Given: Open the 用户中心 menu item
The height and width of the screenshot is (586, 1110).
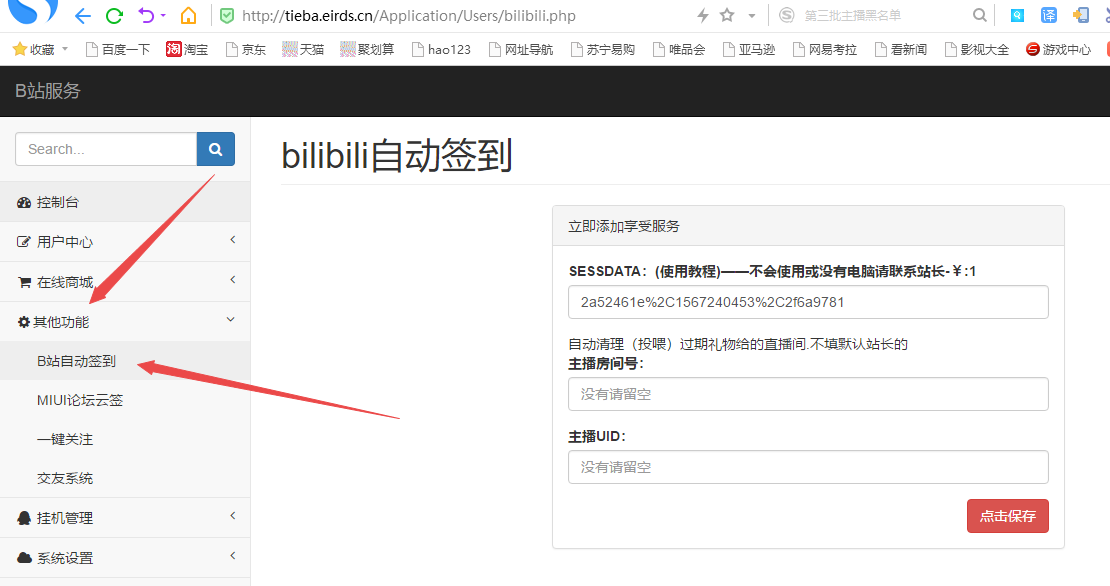Looking at the screenshot, I should click(125, 241).
